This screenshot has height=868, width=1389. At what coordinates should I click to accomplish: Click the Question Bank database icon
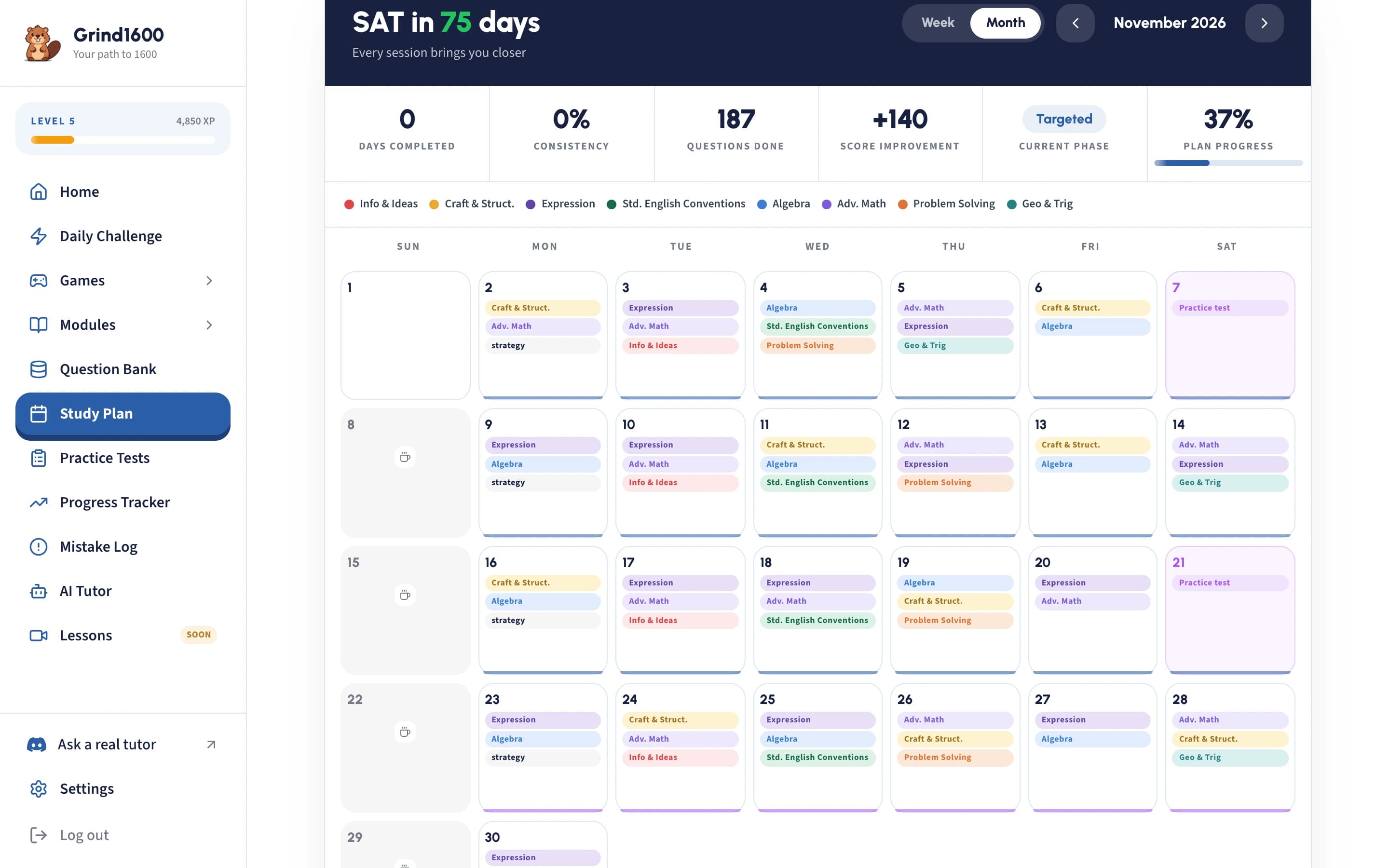coord(39,369)
